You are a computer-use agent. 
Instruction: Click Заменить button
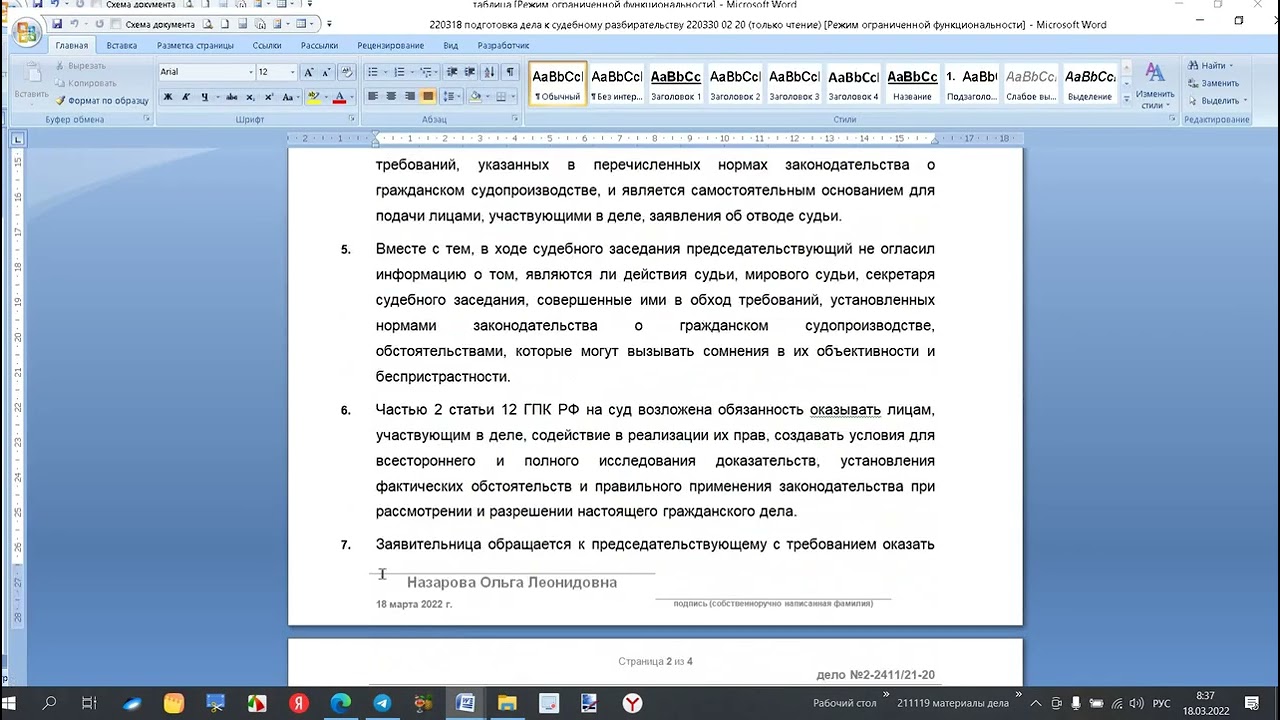point(1214,84)
